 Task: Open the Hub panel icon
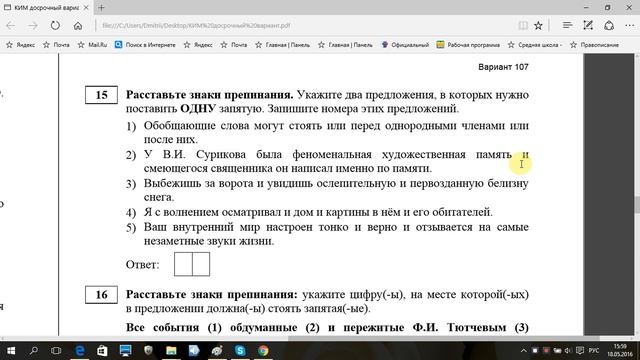[567, 25]
